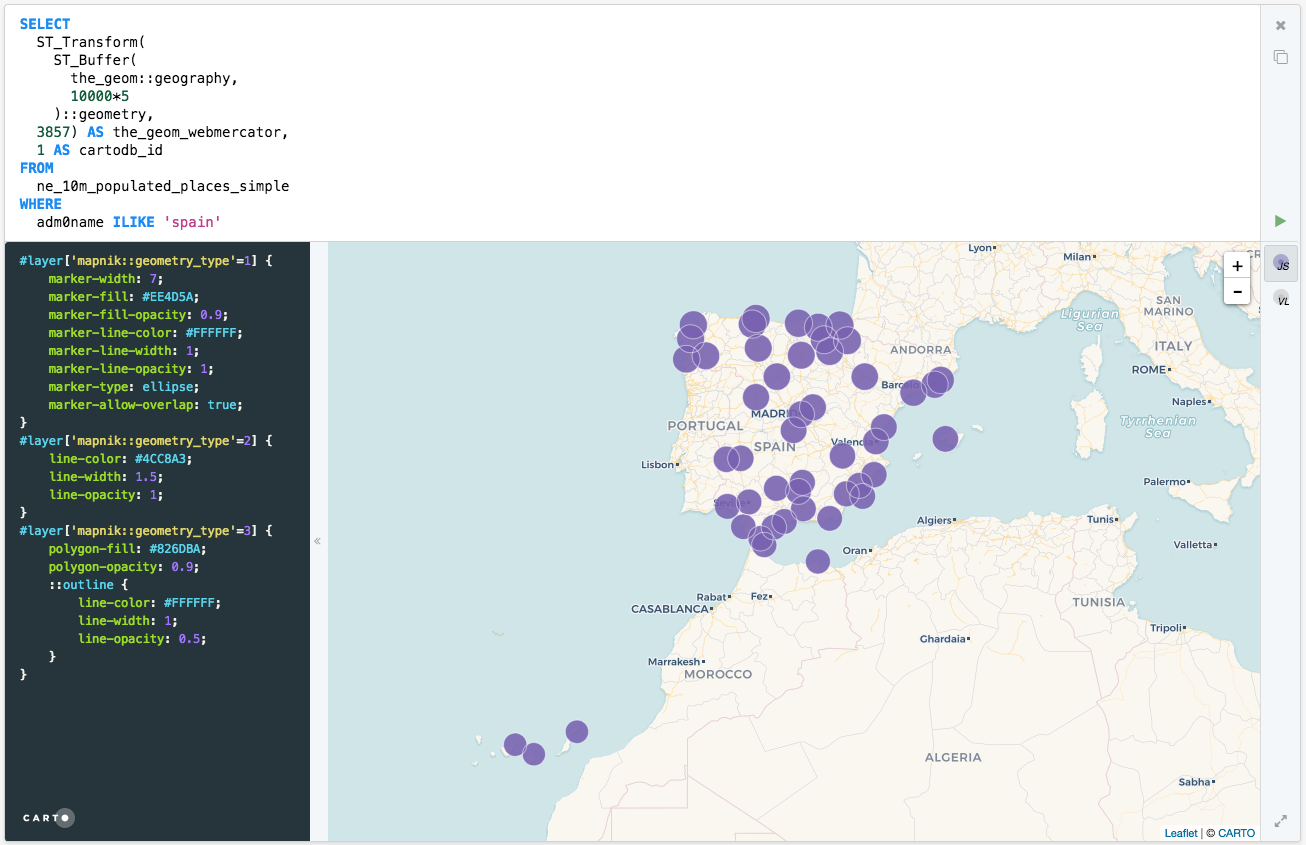Click the CARTO logo in the panel
The width and height of the screenshot is (1306, 845).
tap(48, 818)
